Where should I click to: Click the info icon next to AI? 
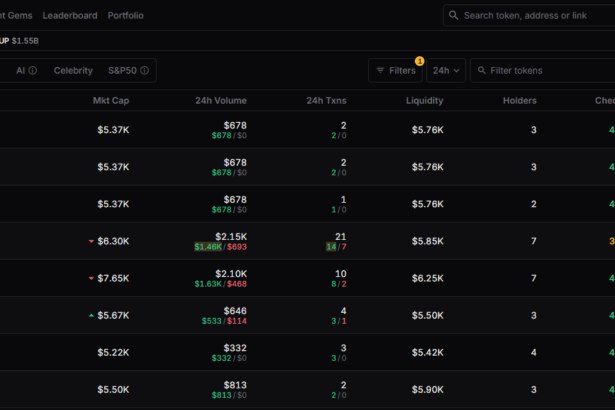(33, 70)
